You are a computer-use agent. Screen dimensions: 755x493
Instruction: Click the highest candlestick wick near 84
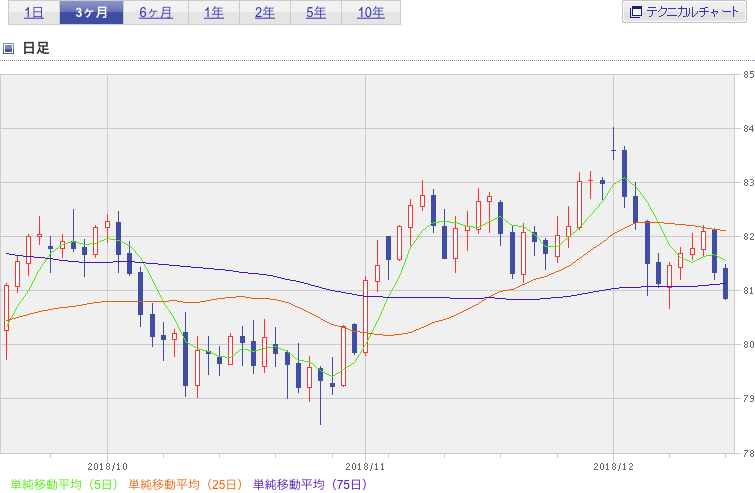click(x=613, y=143)
